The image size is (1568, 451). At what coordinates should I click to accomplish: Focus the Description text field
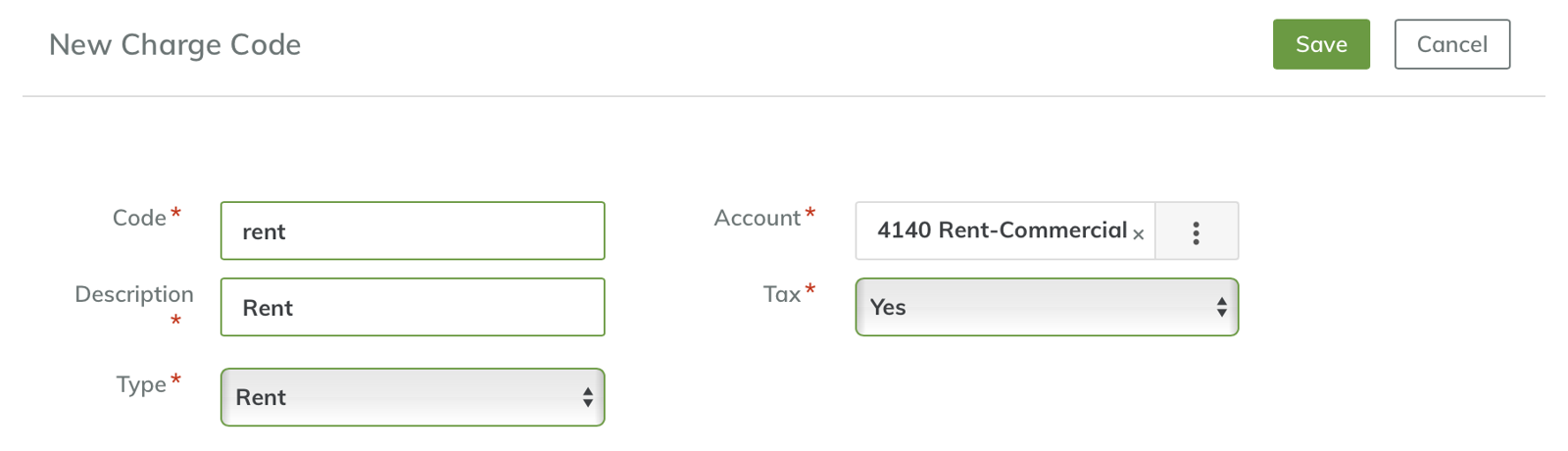pos(412,308)
